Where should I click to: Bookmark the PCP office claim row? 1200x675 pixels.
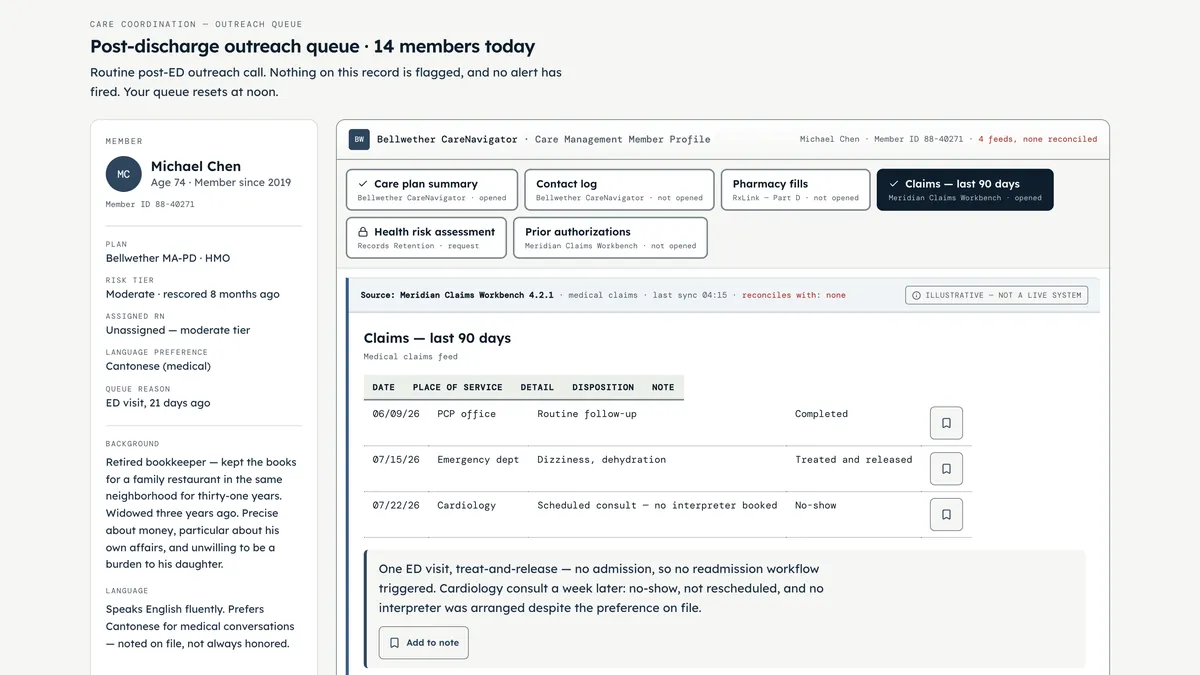[946, 422]
